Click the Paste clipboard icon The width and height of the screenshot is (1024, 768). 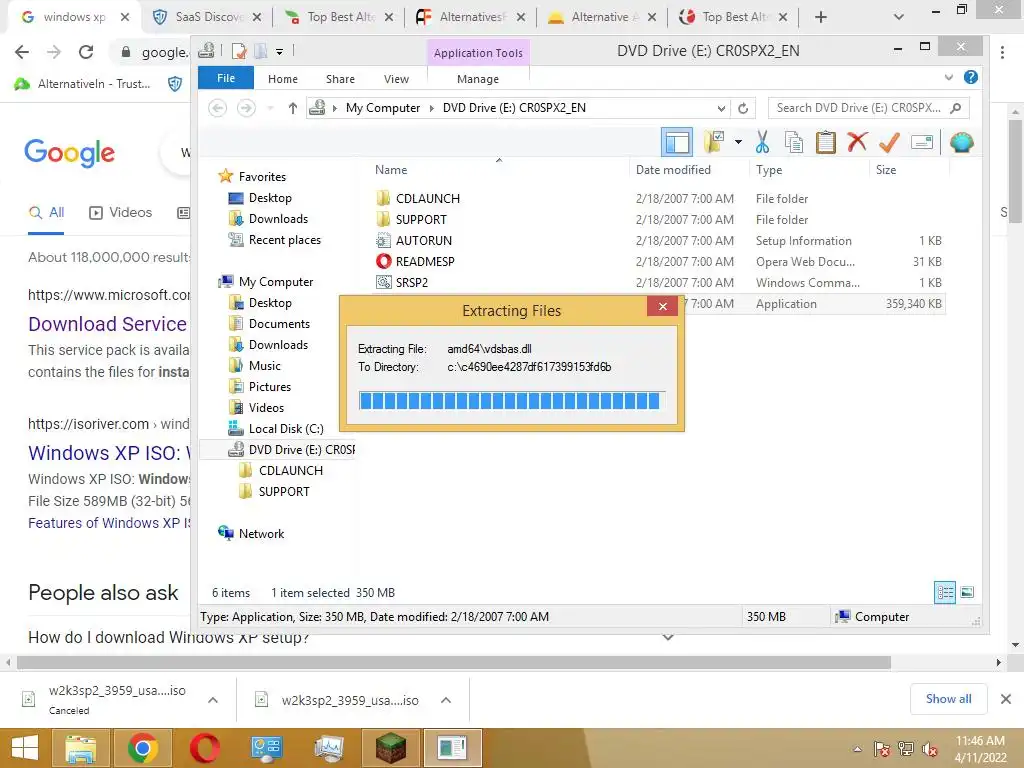[825, 142]
